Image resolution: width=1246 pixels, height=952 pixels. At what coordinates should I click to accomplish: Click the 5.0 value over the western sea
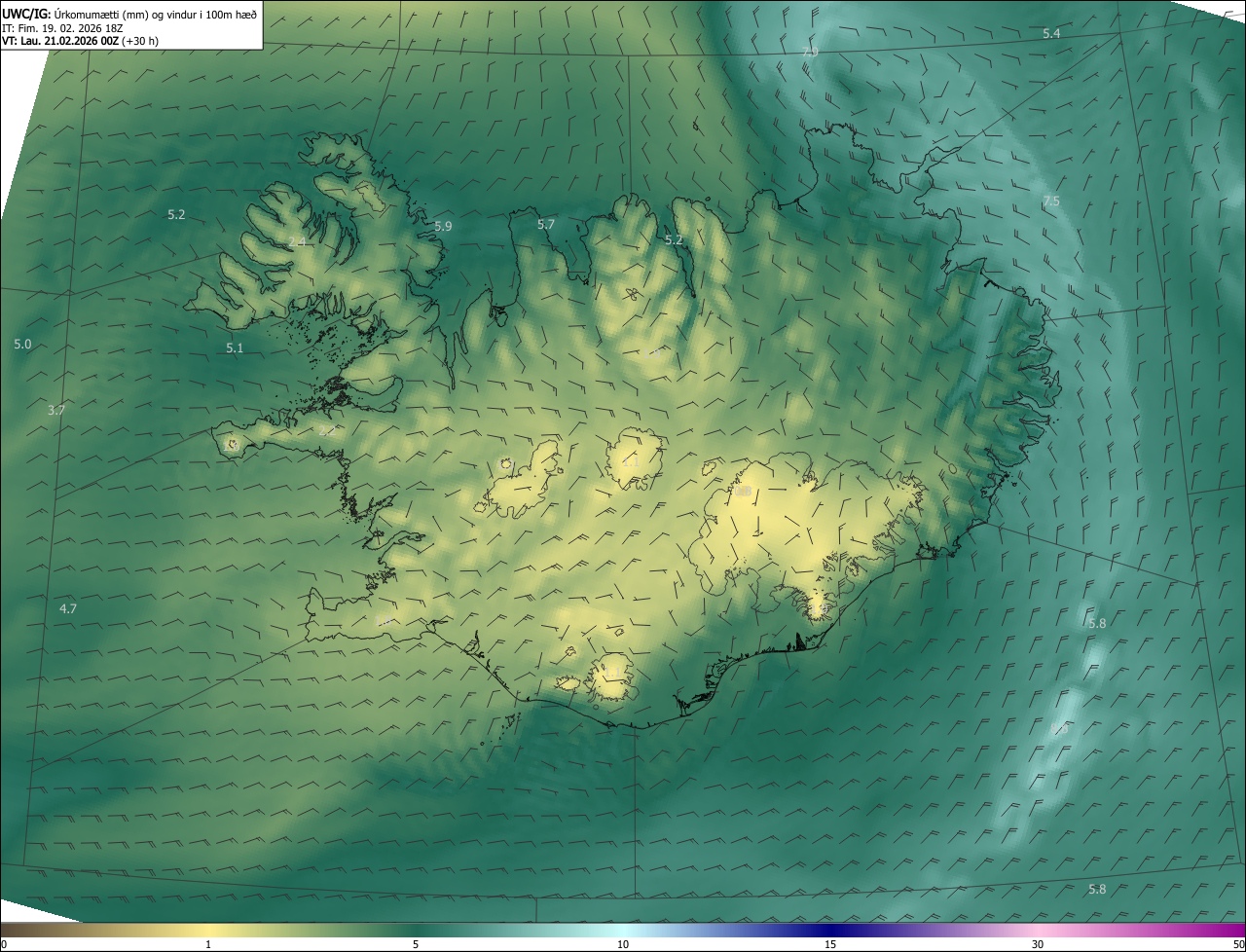pyautogui.click(x=22, y=344)
